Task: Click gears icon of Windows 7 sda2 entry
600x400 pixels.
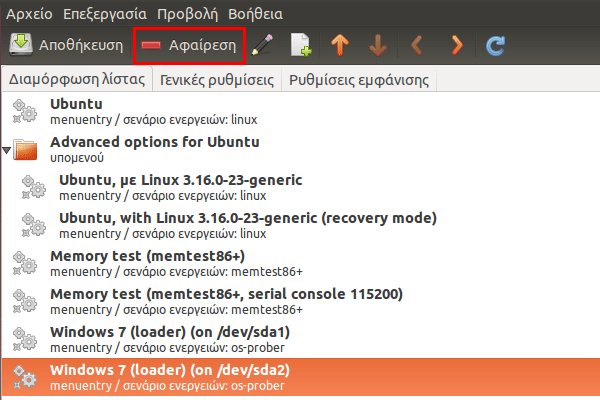Action: click(25, 377)
